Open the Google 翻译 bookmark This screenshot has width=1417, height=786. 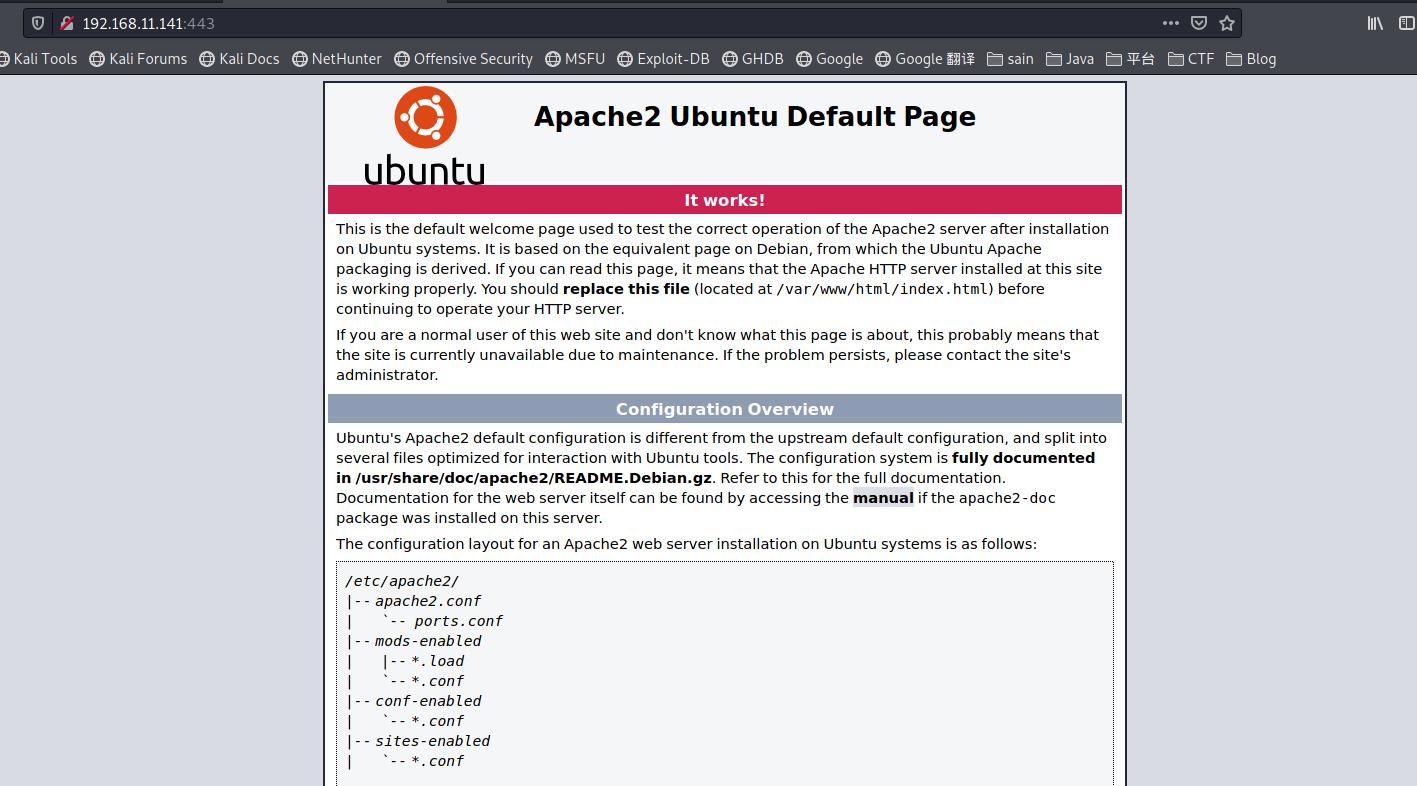pyautogui.click(x=925, y=59)
